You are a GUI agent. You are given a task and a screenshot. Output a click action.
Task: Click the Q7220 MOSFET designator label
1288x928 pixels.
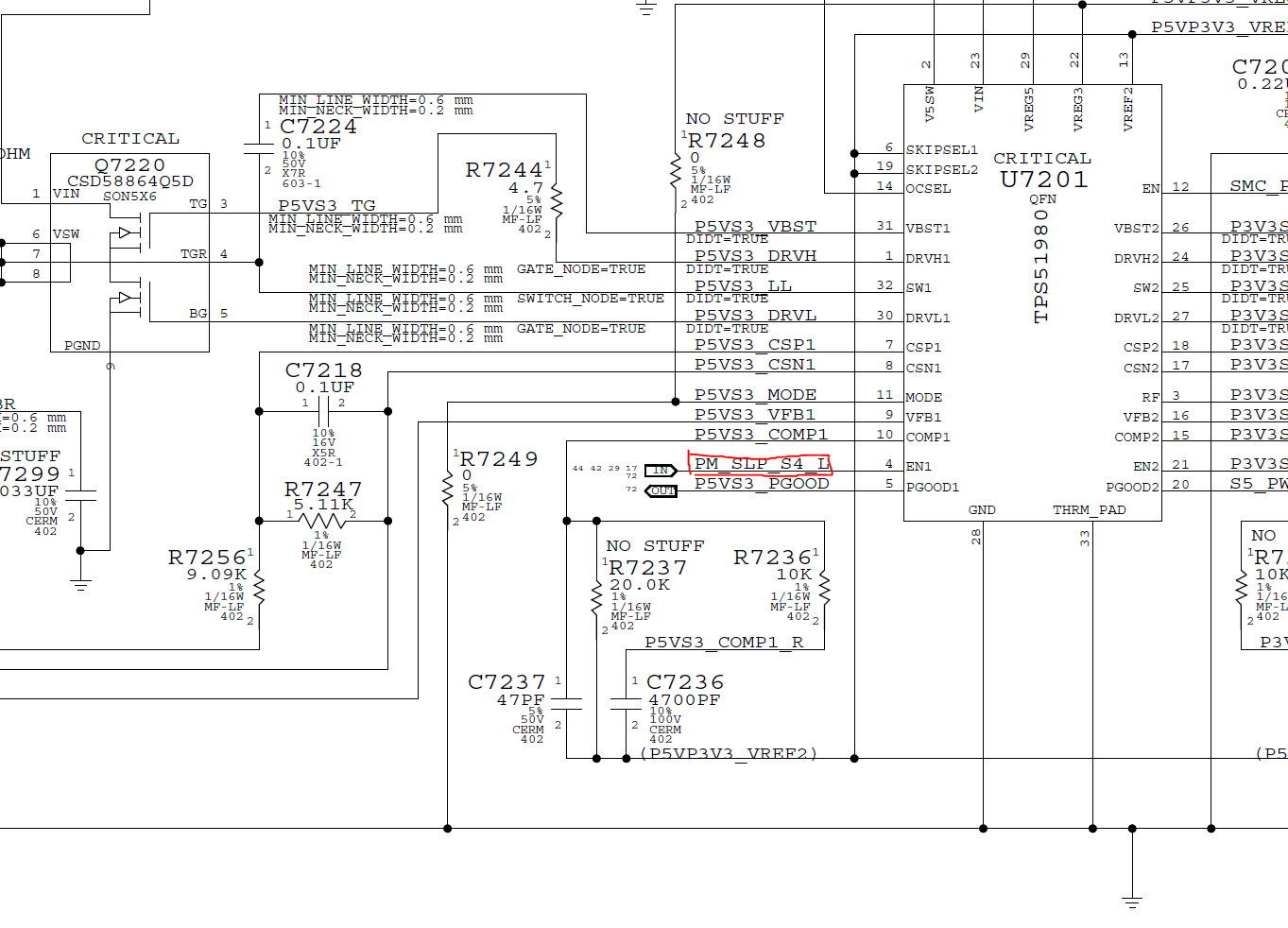129,164
